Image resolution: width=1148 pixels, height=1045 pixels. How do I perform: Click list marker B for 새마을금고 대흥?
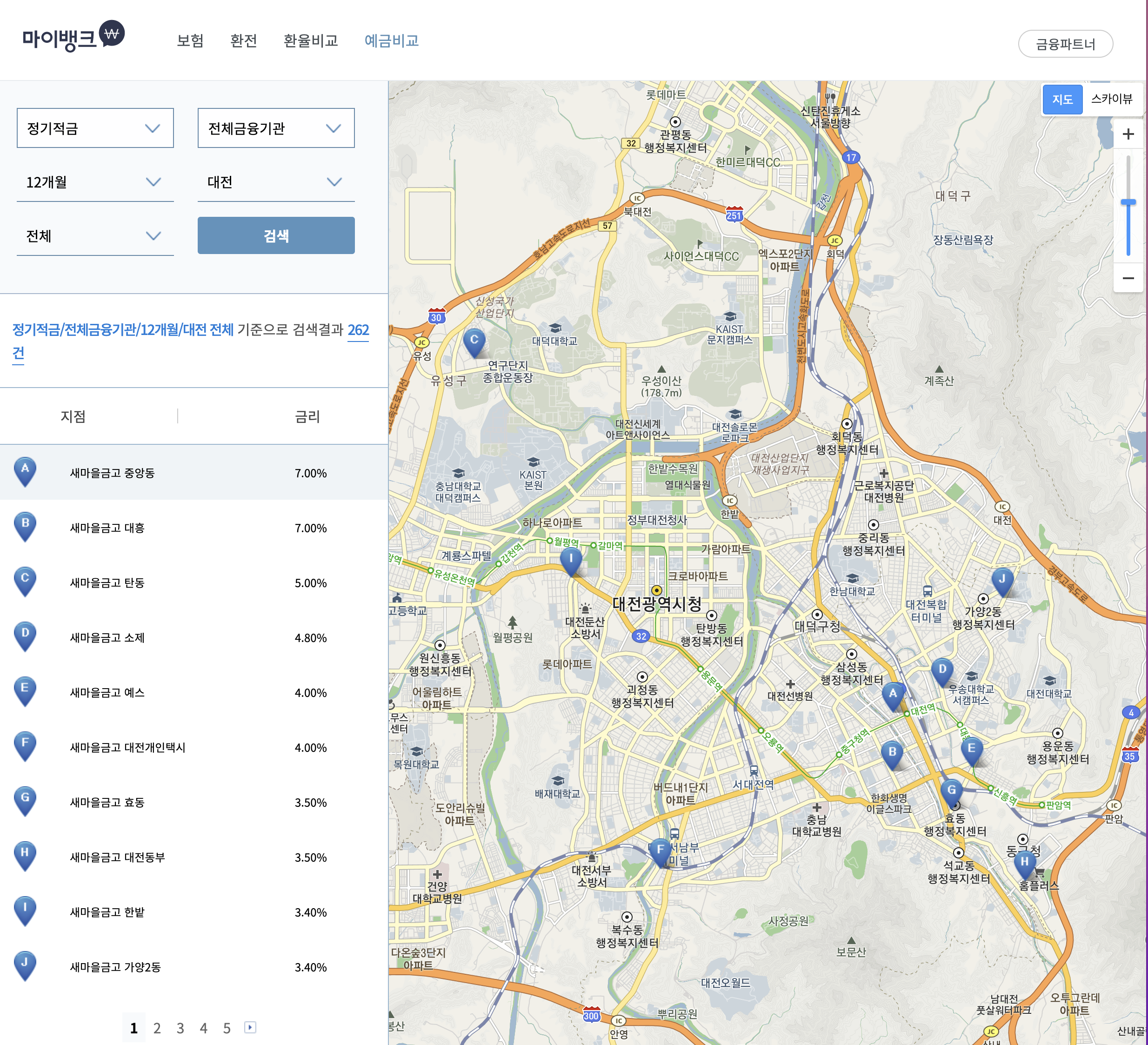[x=25, y=527]
